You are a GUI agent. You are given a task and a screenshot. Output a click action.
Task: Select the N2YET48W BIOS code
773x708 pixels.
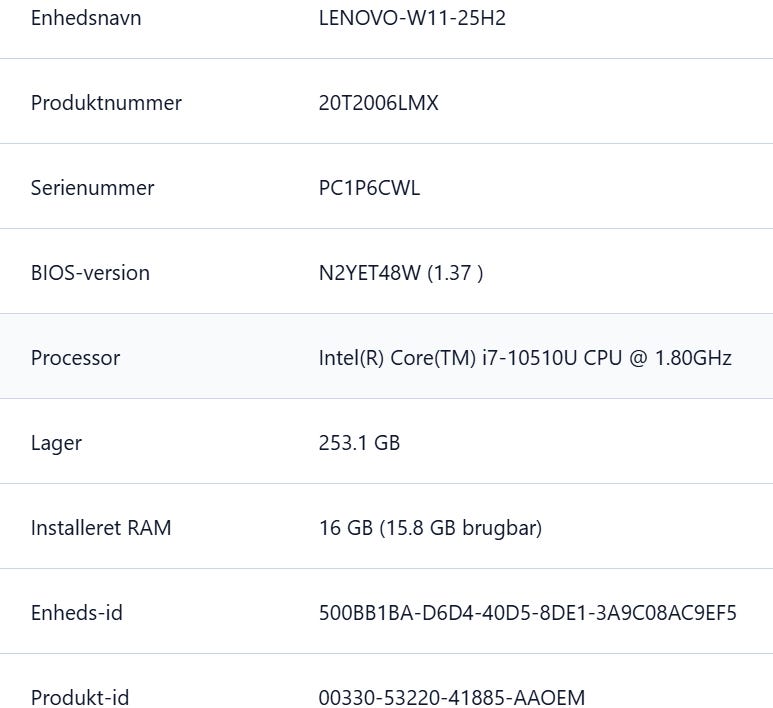(369, 273)
